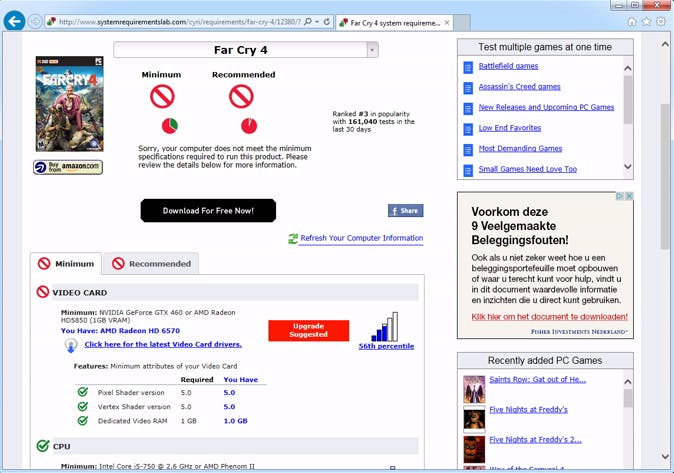Open the Far Cry 4 game selector dropdown
Viewport: 674px width, 473px height.
click(372, 50)
